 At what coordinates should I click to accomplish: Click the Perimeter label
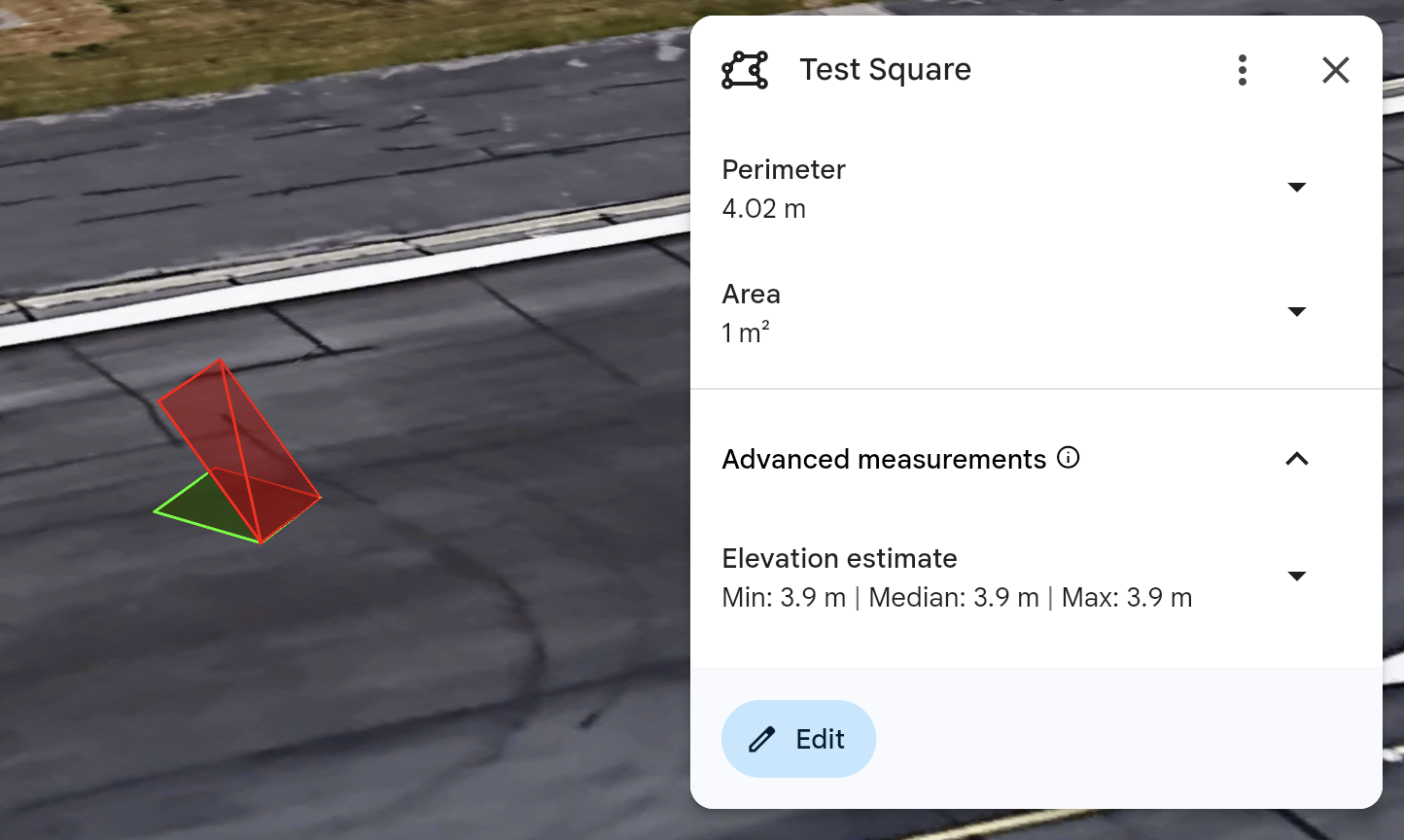tap(784, 169)
